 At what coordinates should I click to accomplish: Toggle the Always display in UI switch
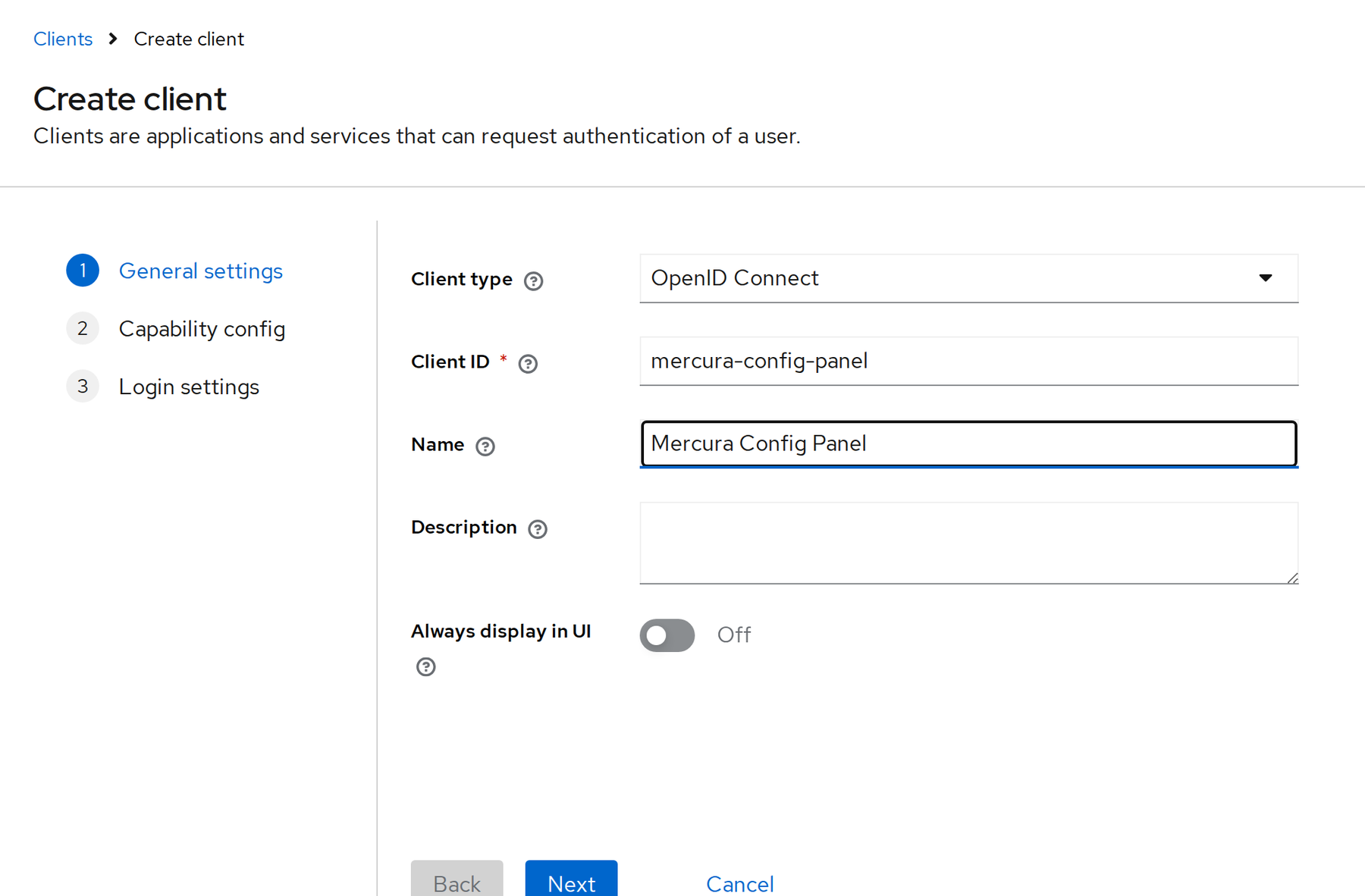coord(667,635)
